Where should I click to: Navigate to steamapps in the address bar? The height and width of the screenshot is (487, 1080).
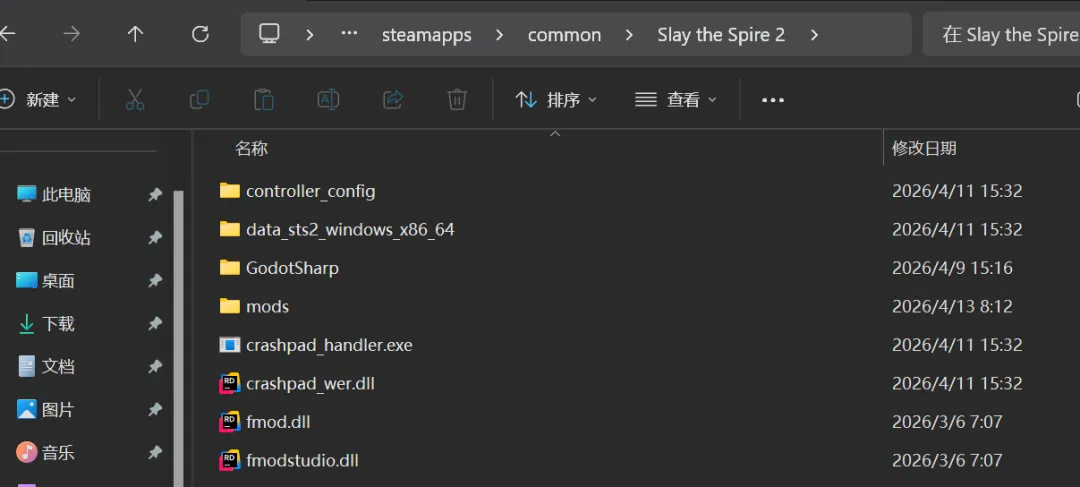[427, 35]
